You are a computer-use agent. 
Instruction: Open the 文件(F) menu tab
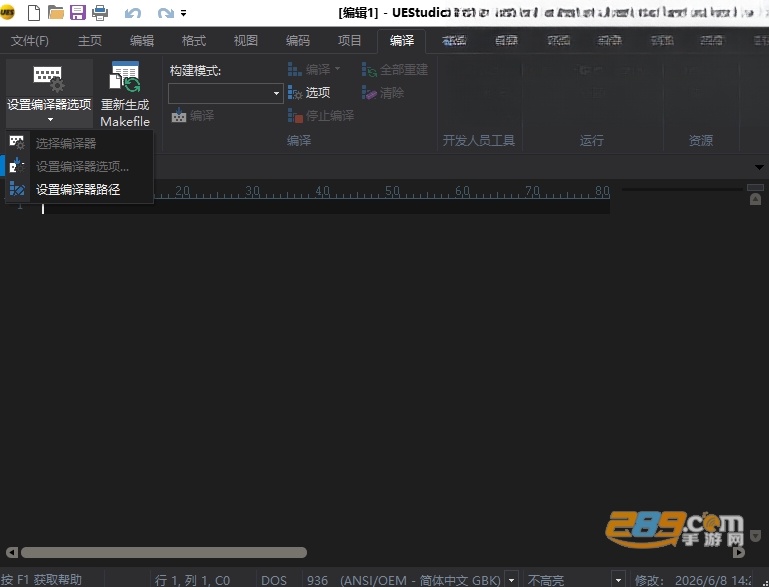[30, 41]
